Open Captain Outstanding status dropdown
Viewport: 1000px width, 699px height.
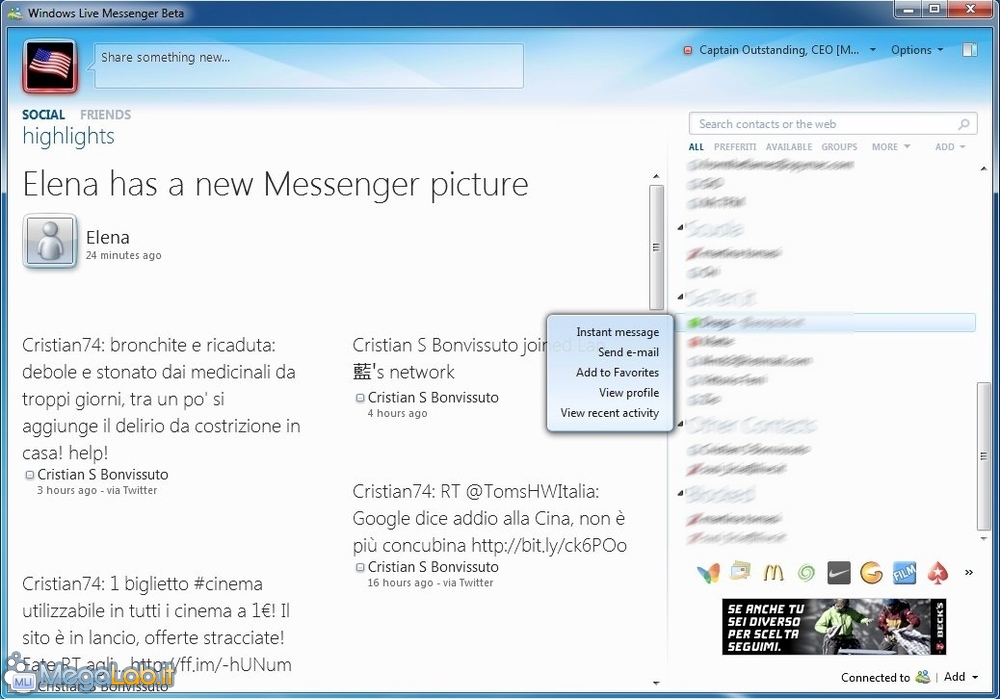click(x=780, y=50)
